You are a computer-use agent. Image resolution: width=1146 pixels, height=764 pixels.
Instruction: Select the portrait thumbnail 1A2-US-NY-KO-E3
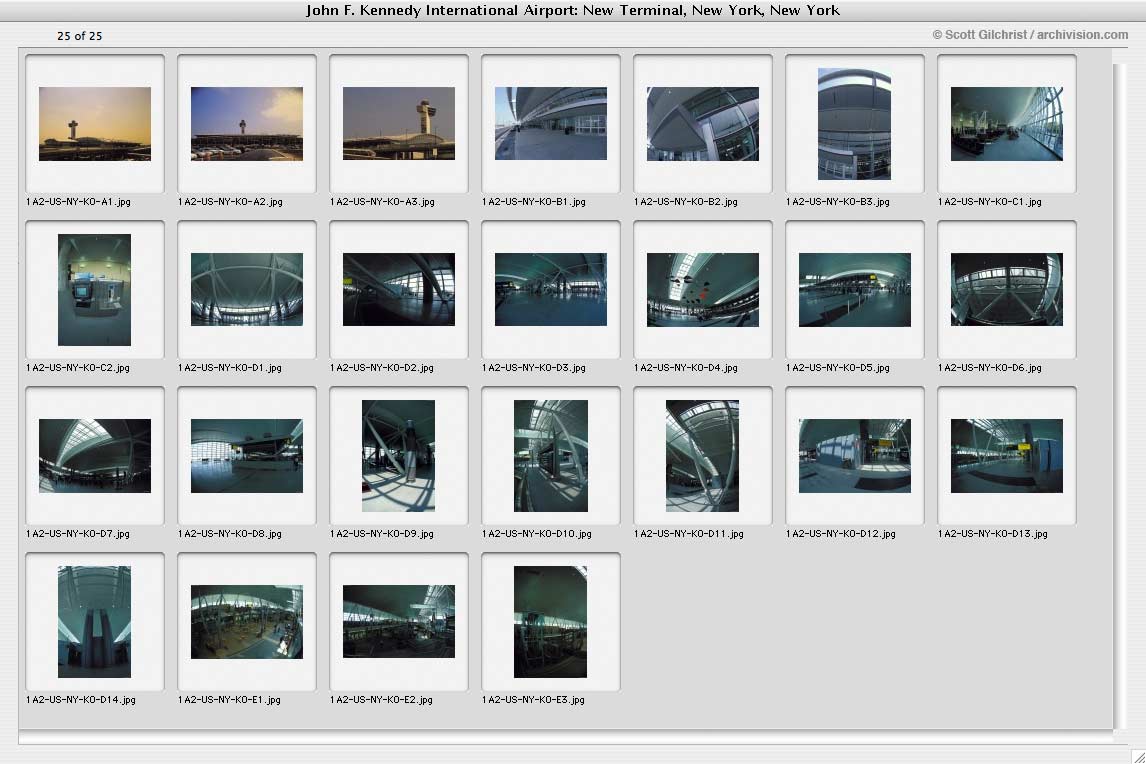coord(550,621)
